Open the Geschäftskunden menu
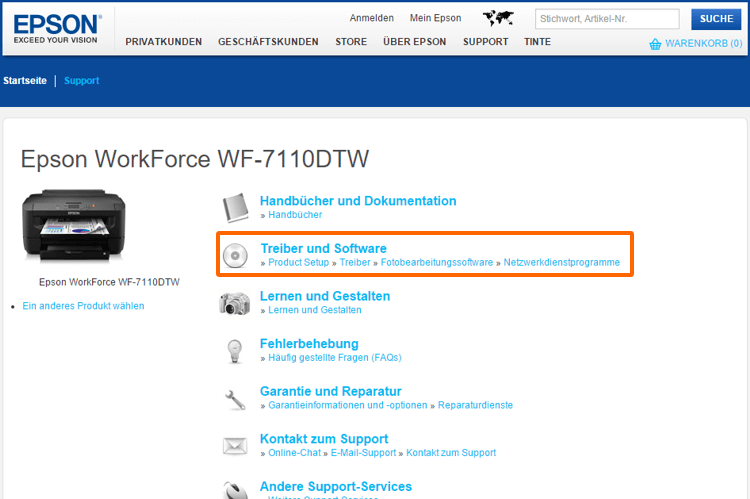Image resolution: width=750 pixels, height=499 pixels. [x=268, y=42]
